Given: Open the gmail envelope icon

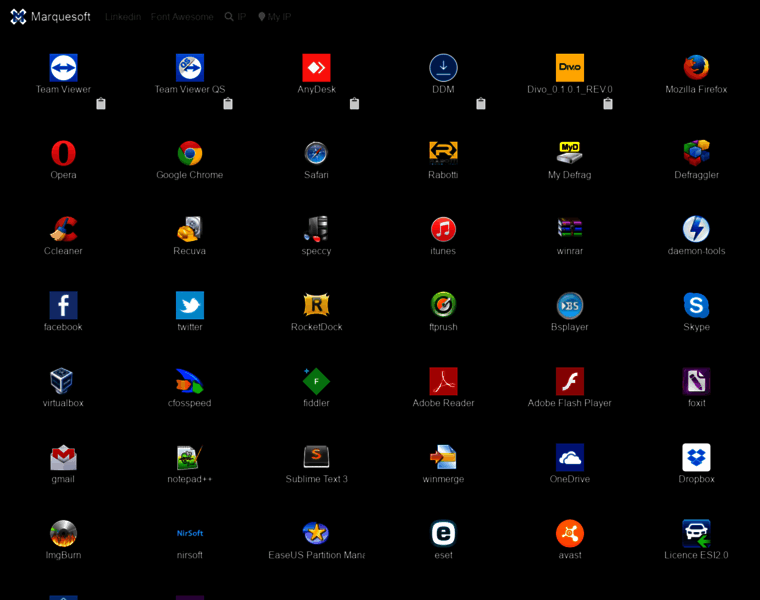Looking at the screenshot, I should (x=63, y=458).
